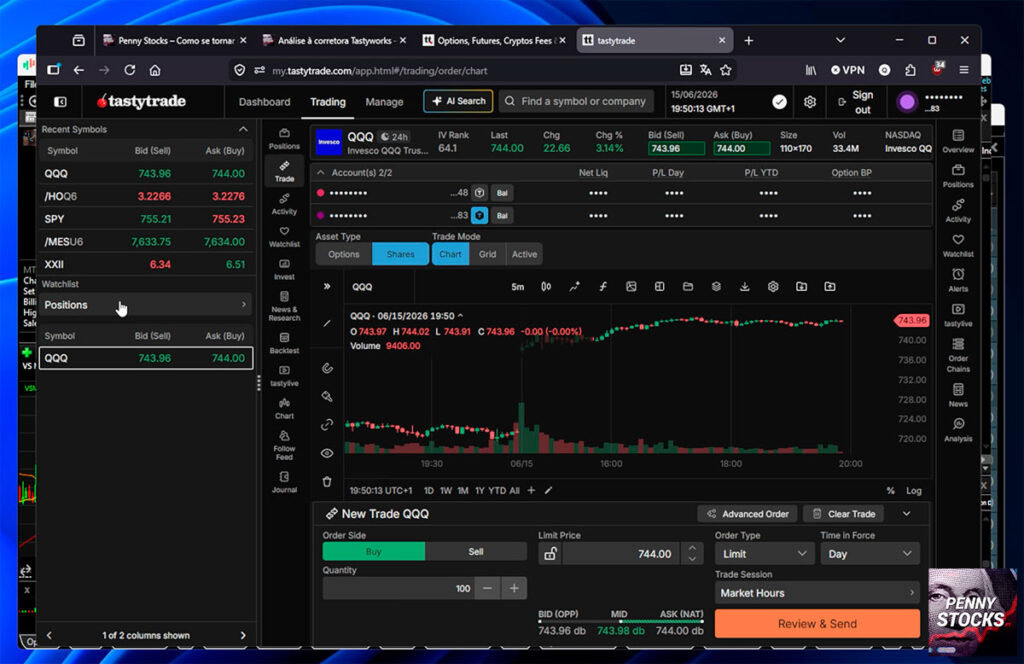Open Watchlist in left icon sidebar
Viewport: 1024px width, 664px height.
pos(284,236)
